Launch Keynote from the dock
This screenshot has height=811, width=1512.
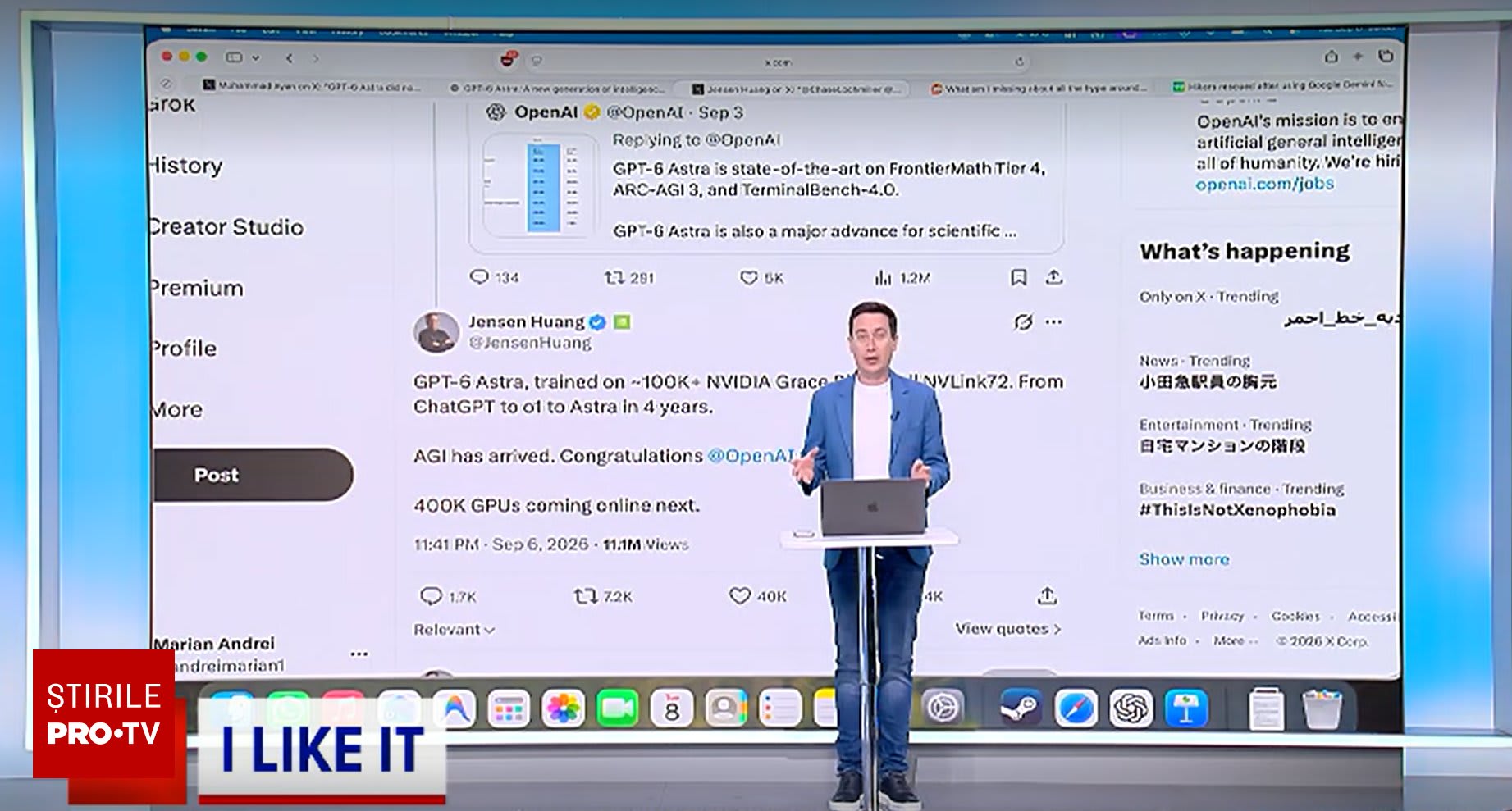[x=1185, y=708]
